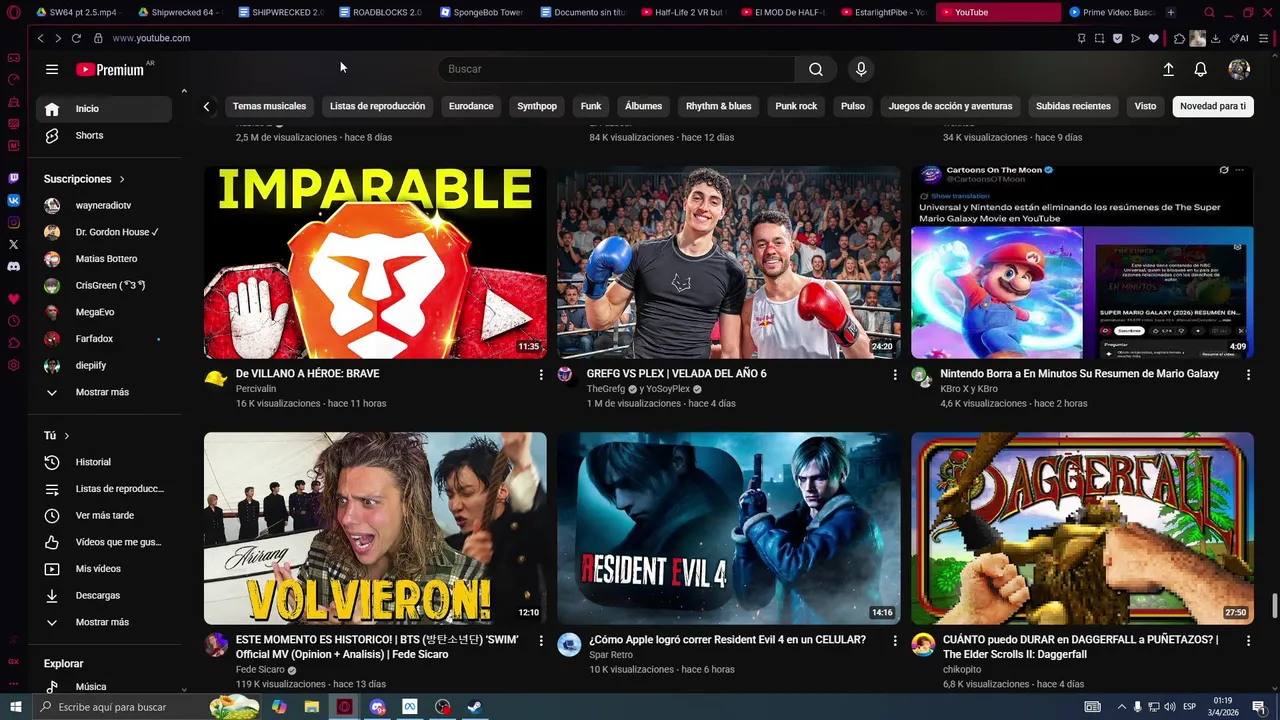Open the GX Corner gamepad icon in the sidebar
This screenshot has width=1280, height=720.
coord(14,58)
